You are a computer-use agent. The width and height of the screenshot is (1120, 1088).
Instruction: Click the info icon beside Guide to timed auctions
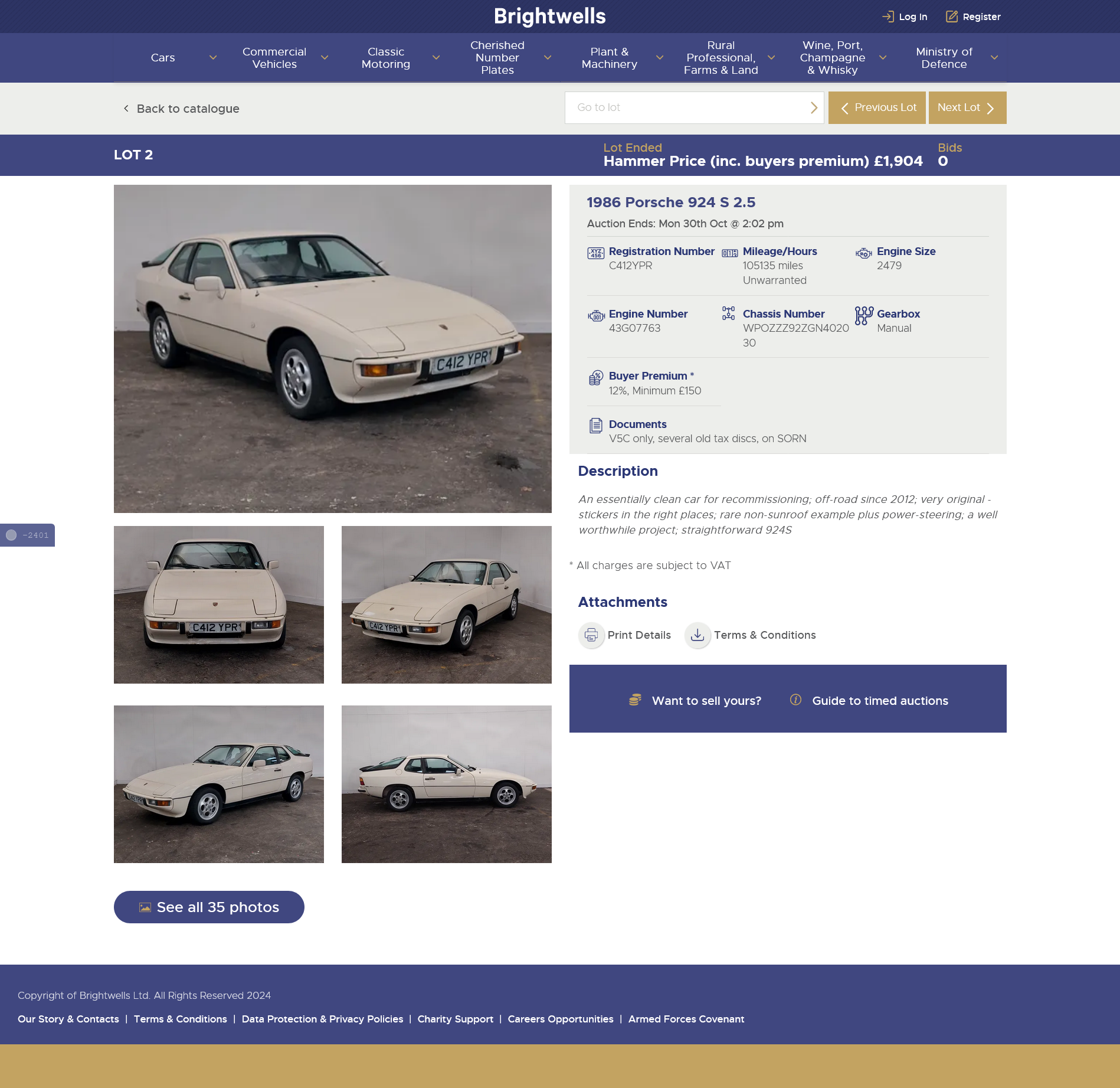click(x=795, y=700)
